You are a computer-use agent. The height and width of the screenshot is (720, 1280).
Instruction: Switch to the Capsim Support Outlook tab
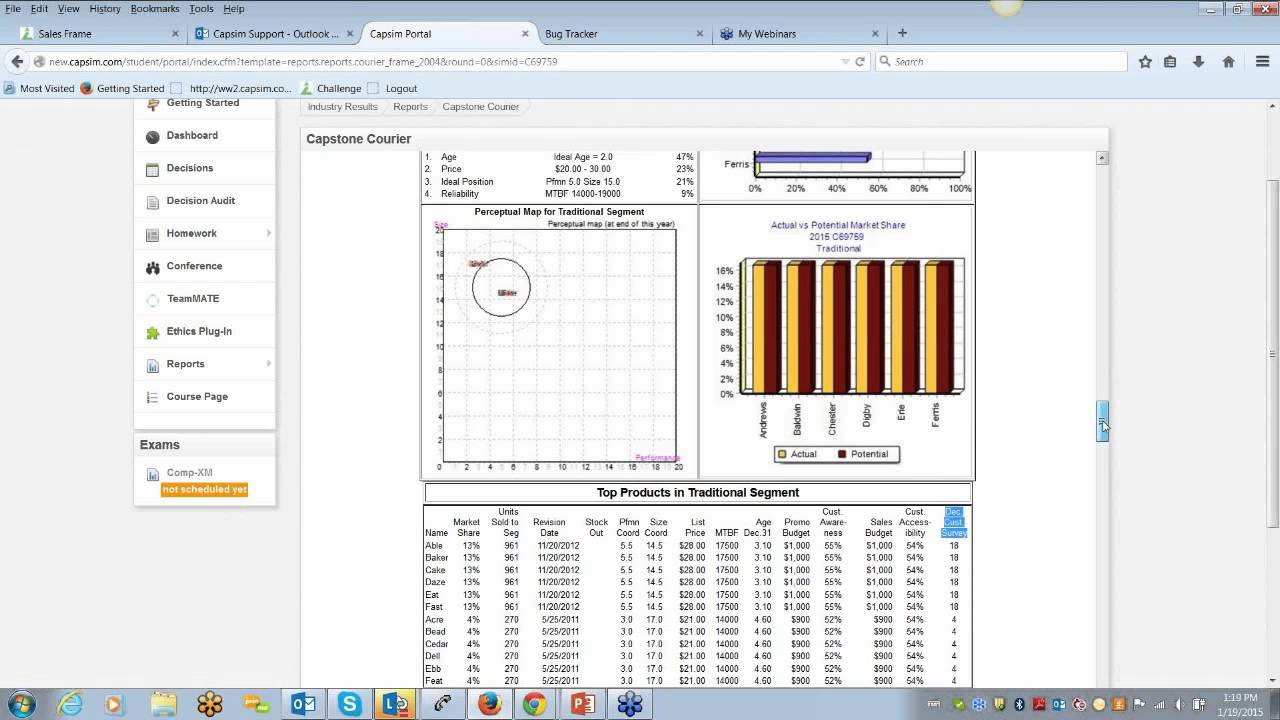[x=275, y=33]
